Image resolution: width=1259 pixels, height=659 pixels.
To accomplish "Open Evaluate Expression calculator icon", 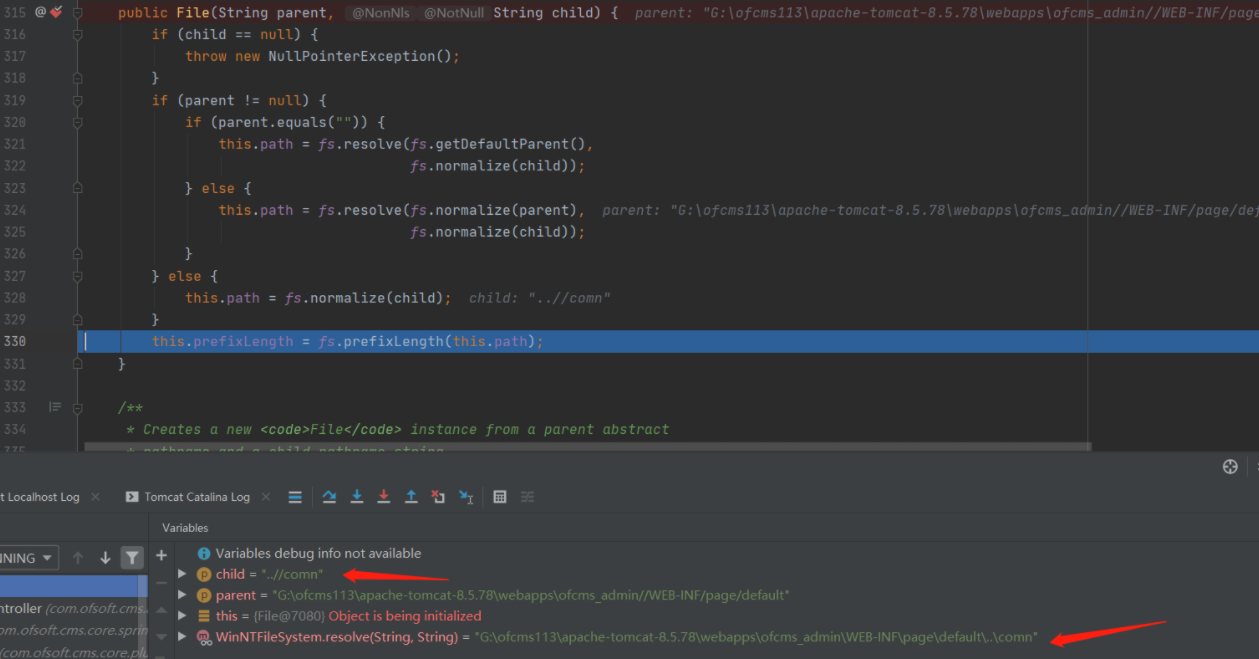I will (500, 497).
